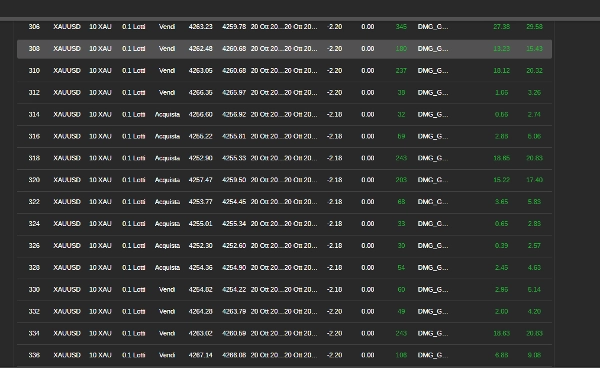Select trade ID 328 cell

[x=34, y=268]
